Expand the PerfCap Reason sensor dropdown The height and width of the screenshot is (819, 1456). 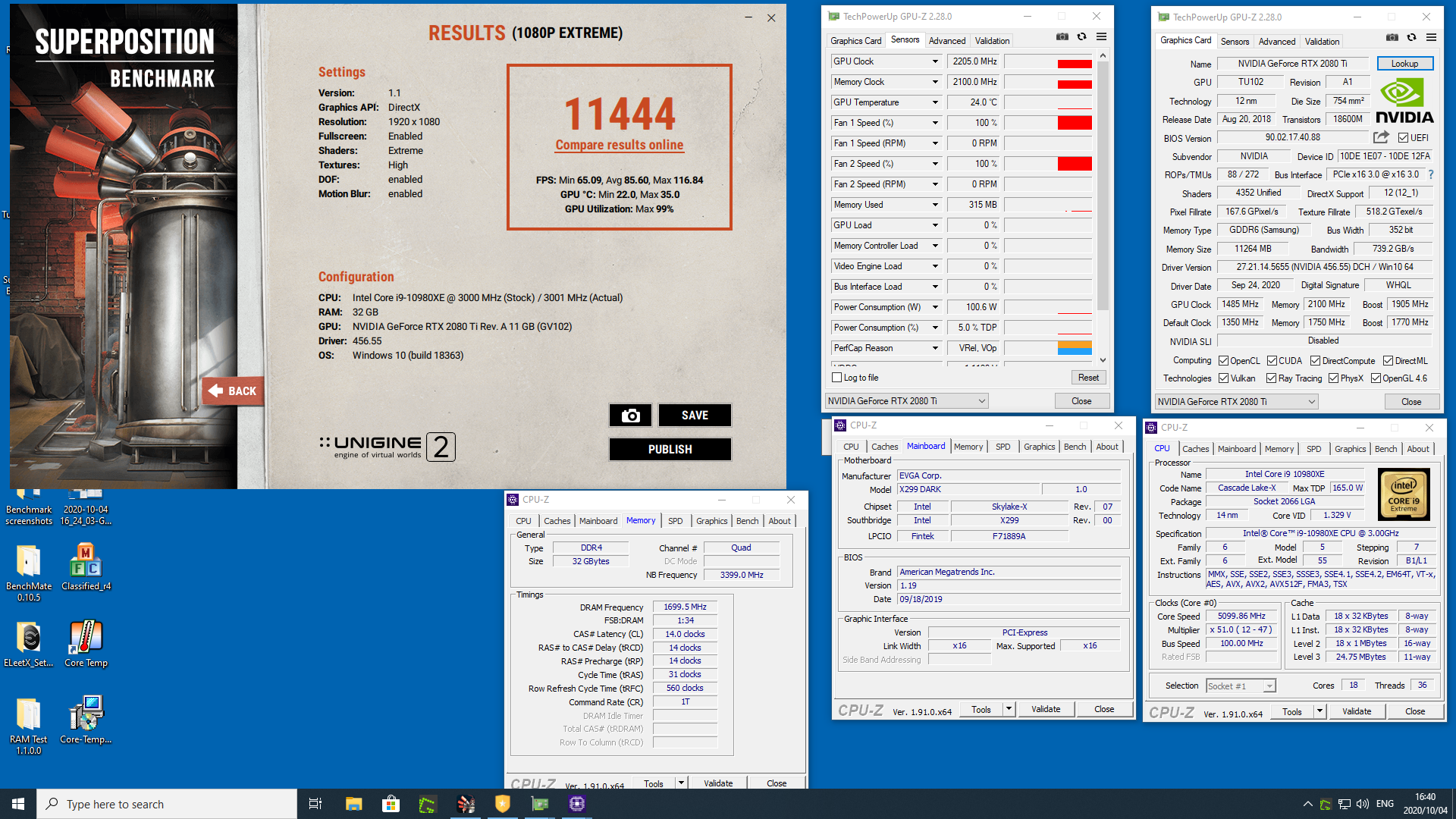click(935, 348)
